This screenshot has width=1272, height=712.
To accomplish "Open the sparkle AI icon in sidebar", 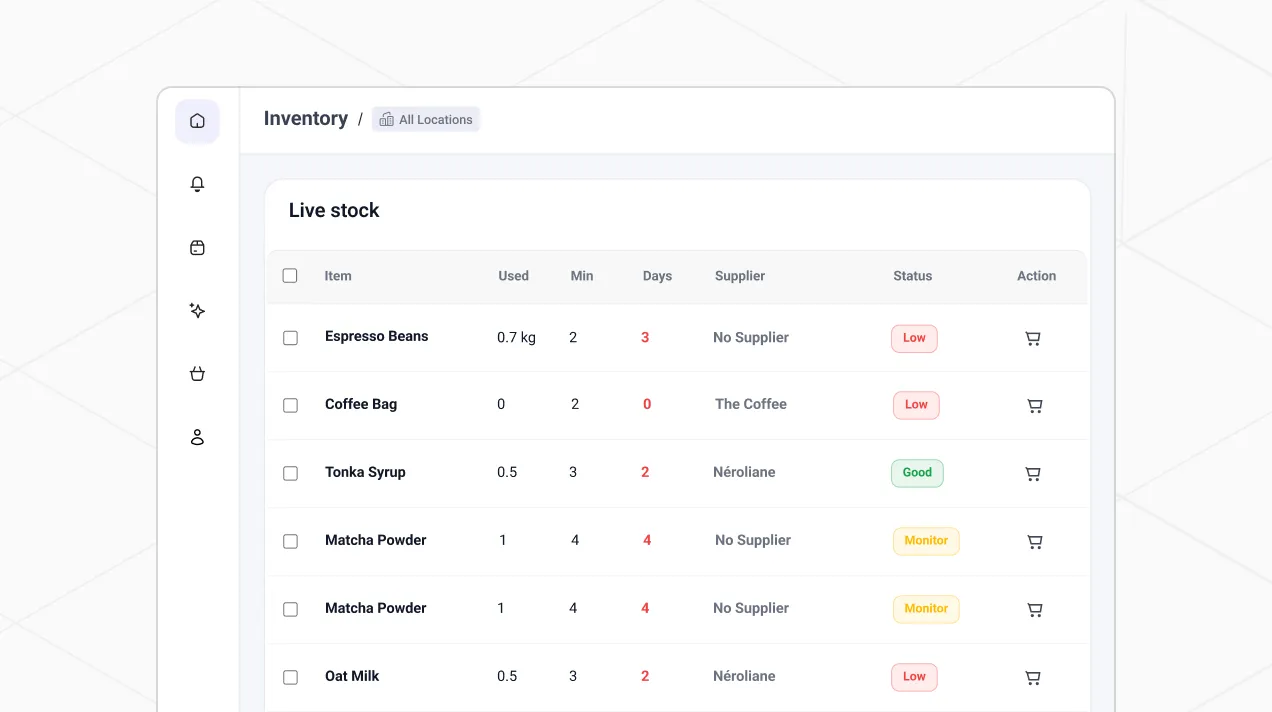I will tap(197, 311).
